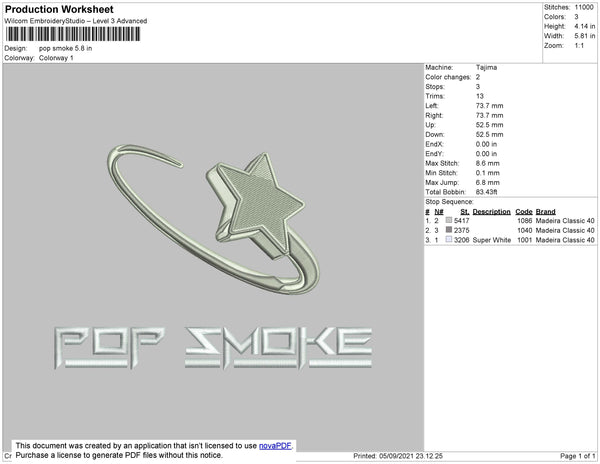Click the printed date 05/09/2021 23.12.25
Viewport: 600px width, 464px height.
(411, 456)
